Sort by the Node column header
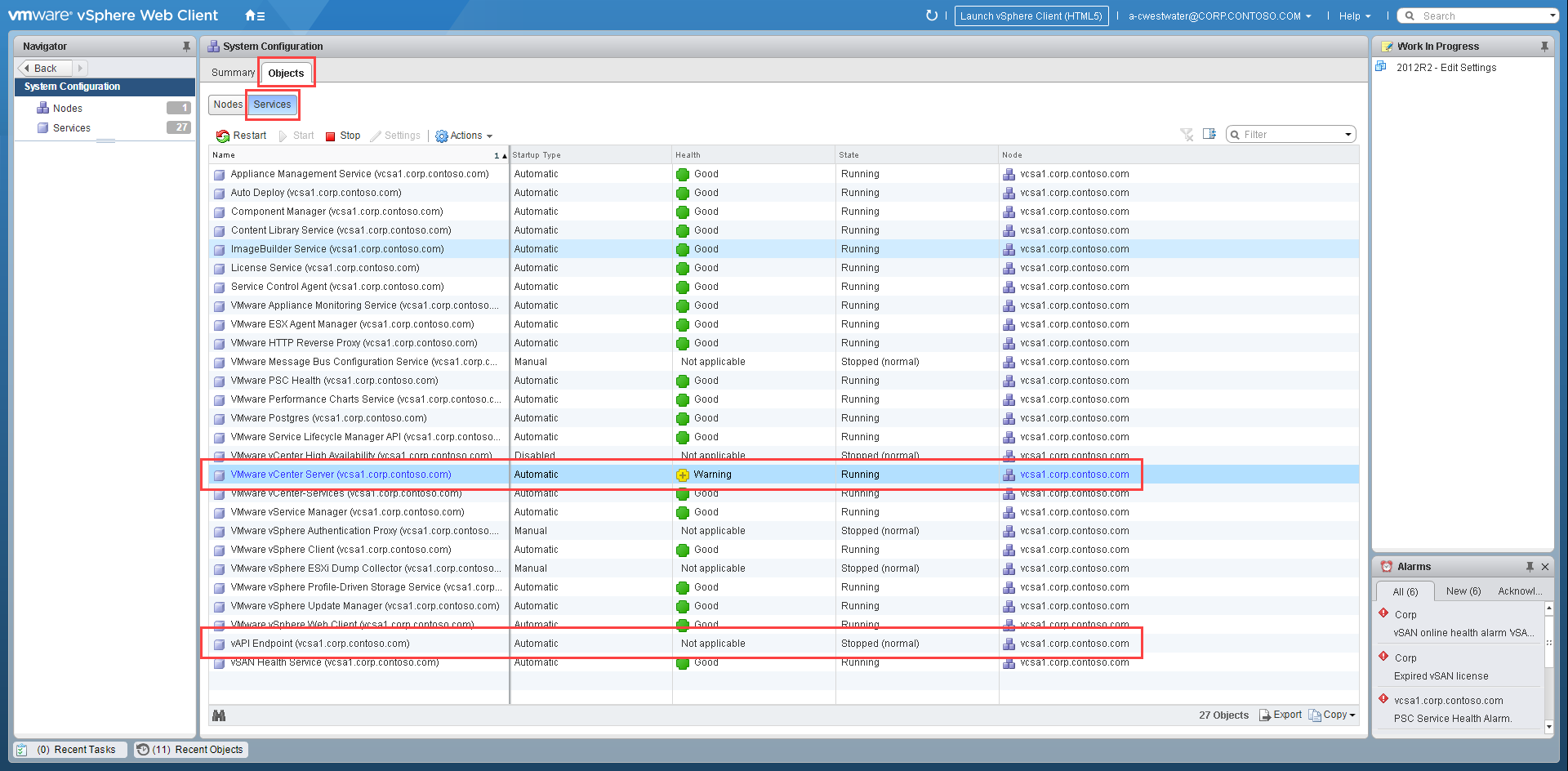This screenshot has width=1568, height=771. (x=1178, y=155)
